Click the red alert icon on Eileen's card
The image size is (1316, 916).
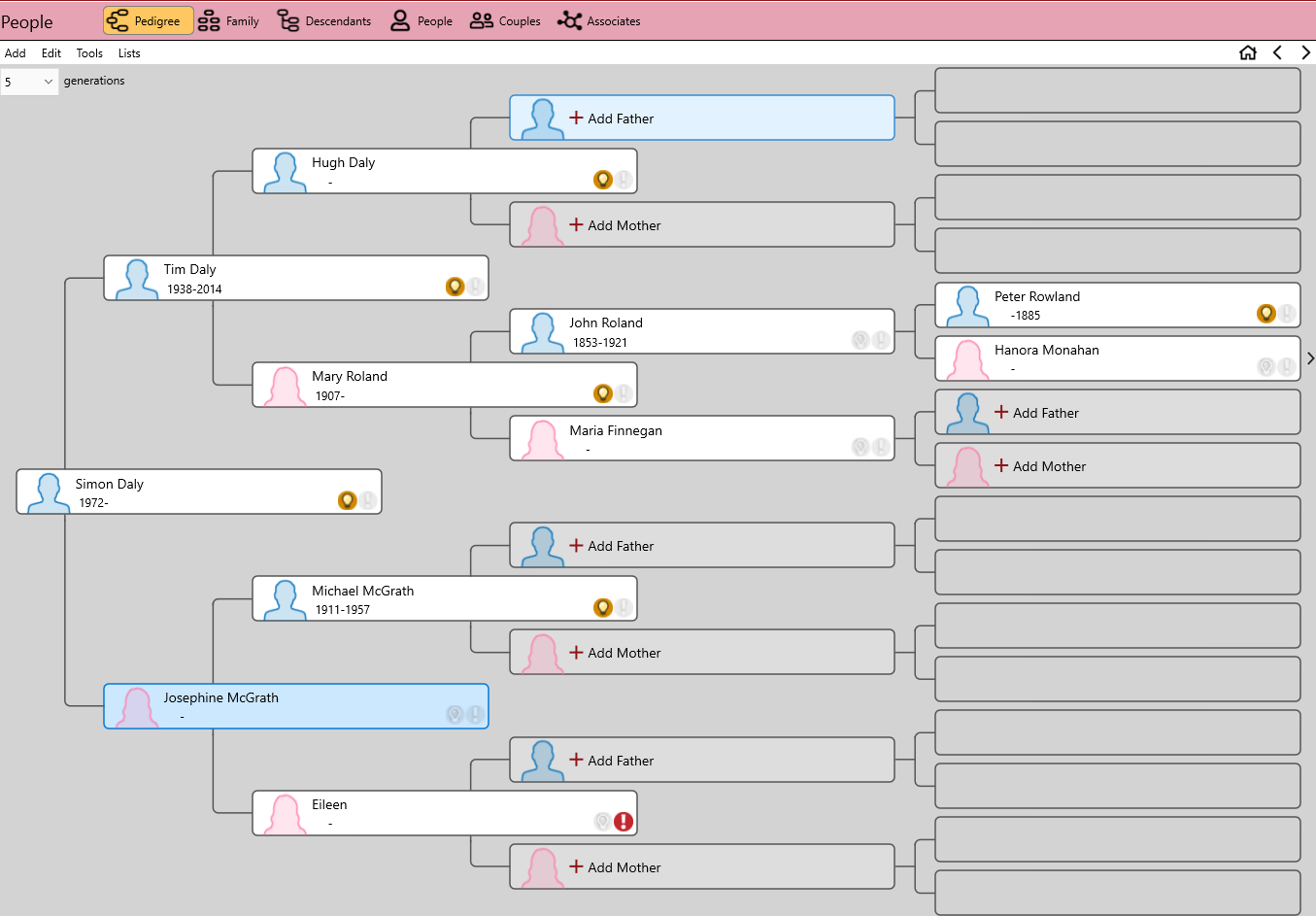(x=624, y=821)
